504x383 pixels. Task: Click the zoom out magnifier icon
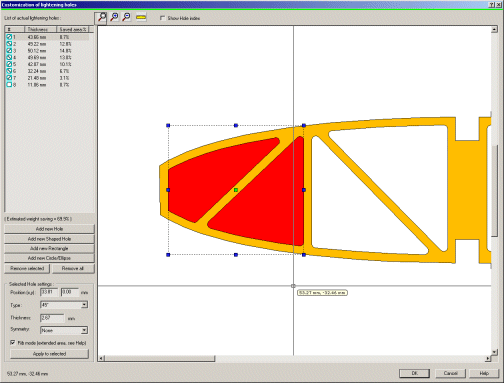127,17
